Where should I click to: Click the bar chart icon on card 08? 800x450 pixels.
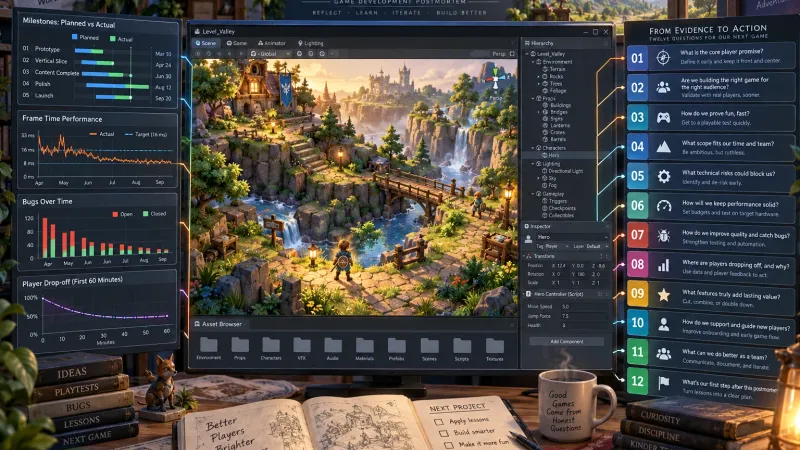(x=663, y=265)
